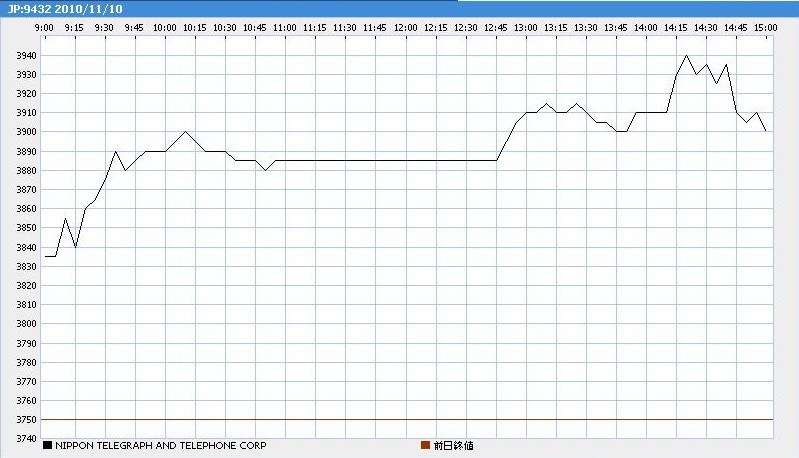Click the 12:00 time axis label
Viewport: 799px width, 458px height.
[405, 28]
